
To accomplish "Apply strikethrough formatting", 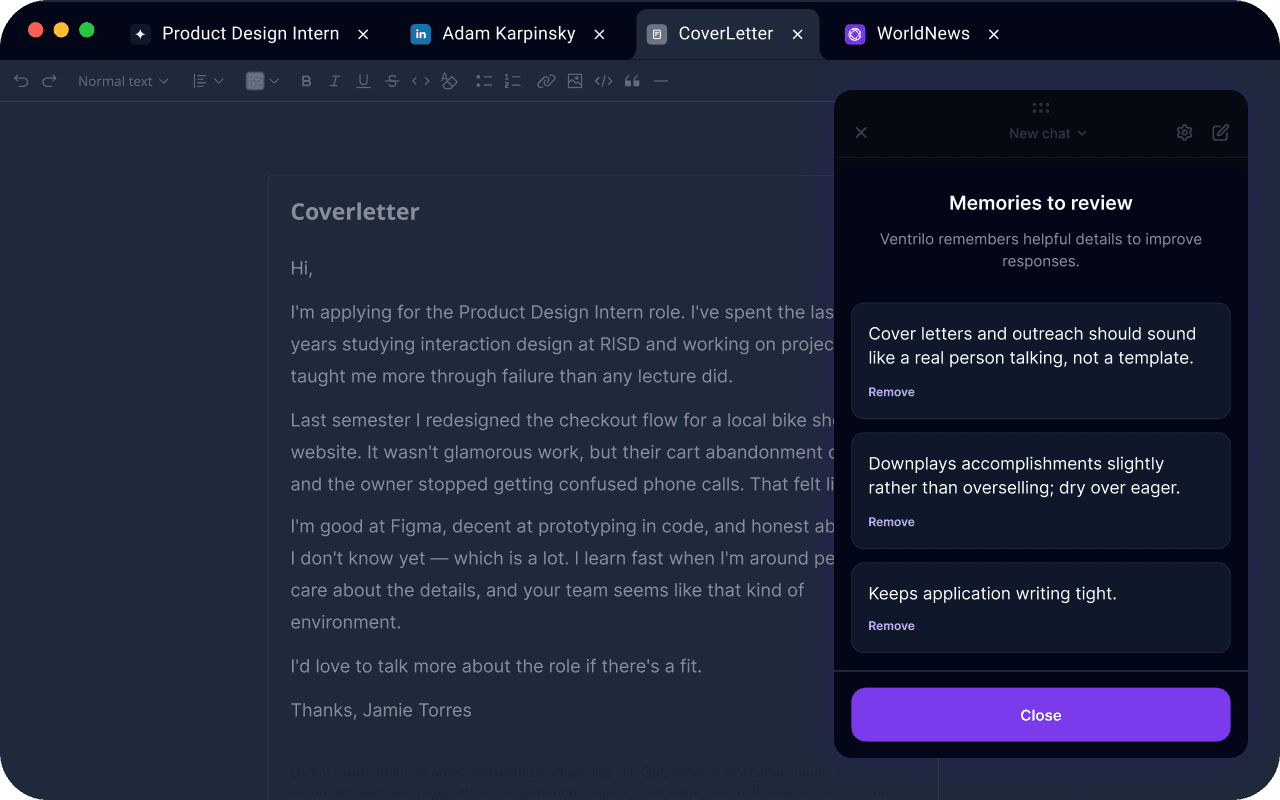I will click(392, 81).
